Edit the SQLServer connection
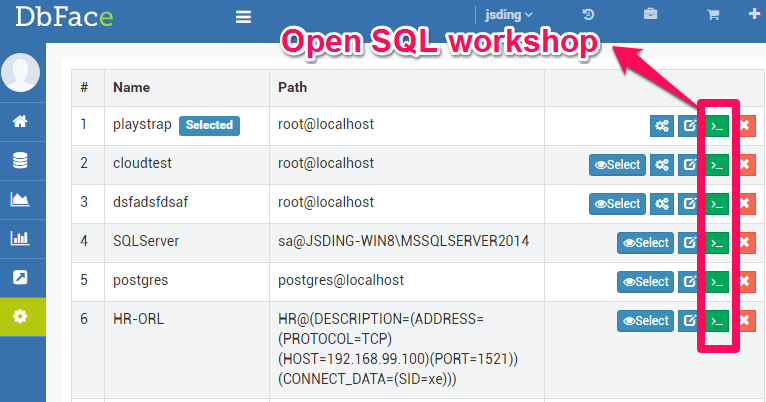 pos(689,243)
